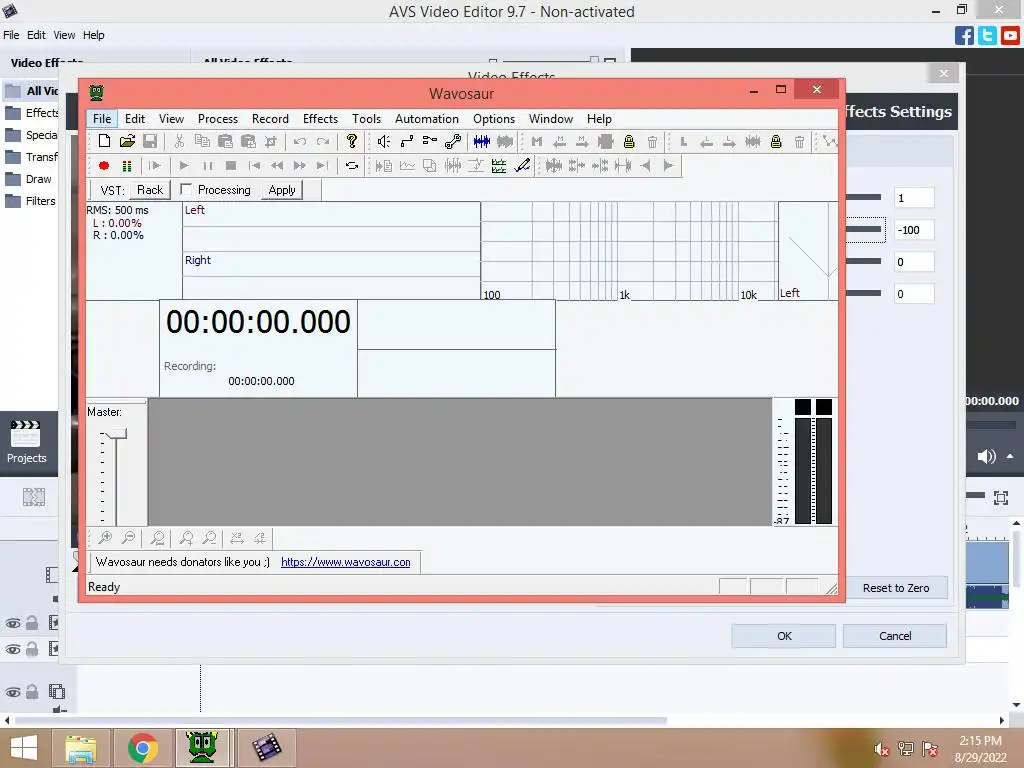Screen dimensions: 1024x768
Task: Zoom to selection magnifier icon
Action: [157, 538]
